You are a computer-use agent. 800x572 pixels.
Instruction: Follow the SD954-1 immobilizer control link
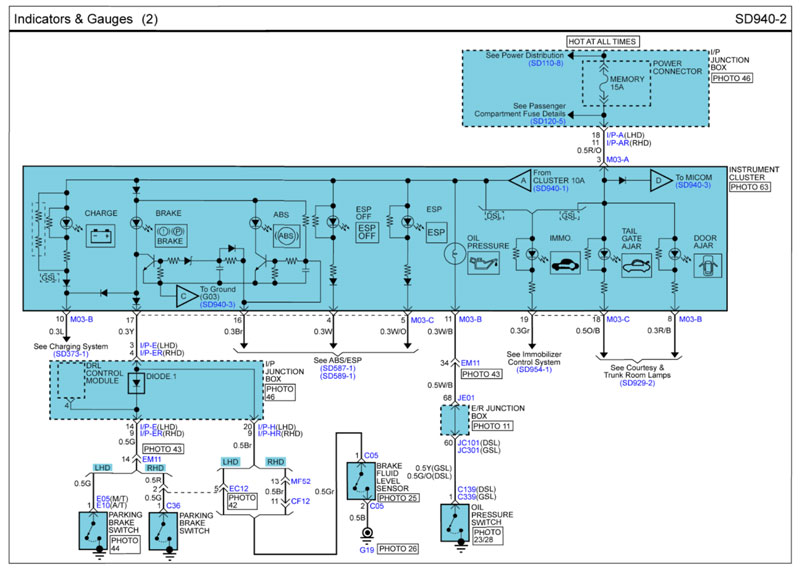(x=533, y=370)
